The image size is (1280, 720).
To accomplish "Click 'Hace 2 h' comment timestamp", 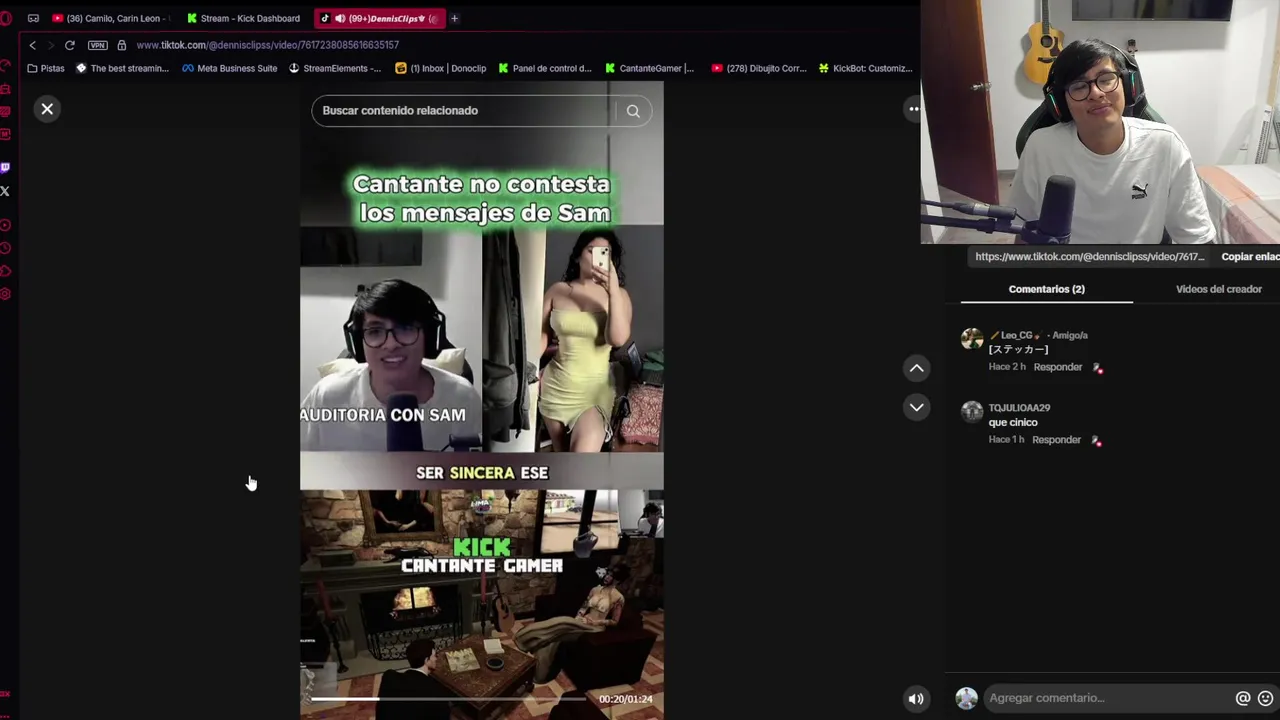I will click(1007, 367).
